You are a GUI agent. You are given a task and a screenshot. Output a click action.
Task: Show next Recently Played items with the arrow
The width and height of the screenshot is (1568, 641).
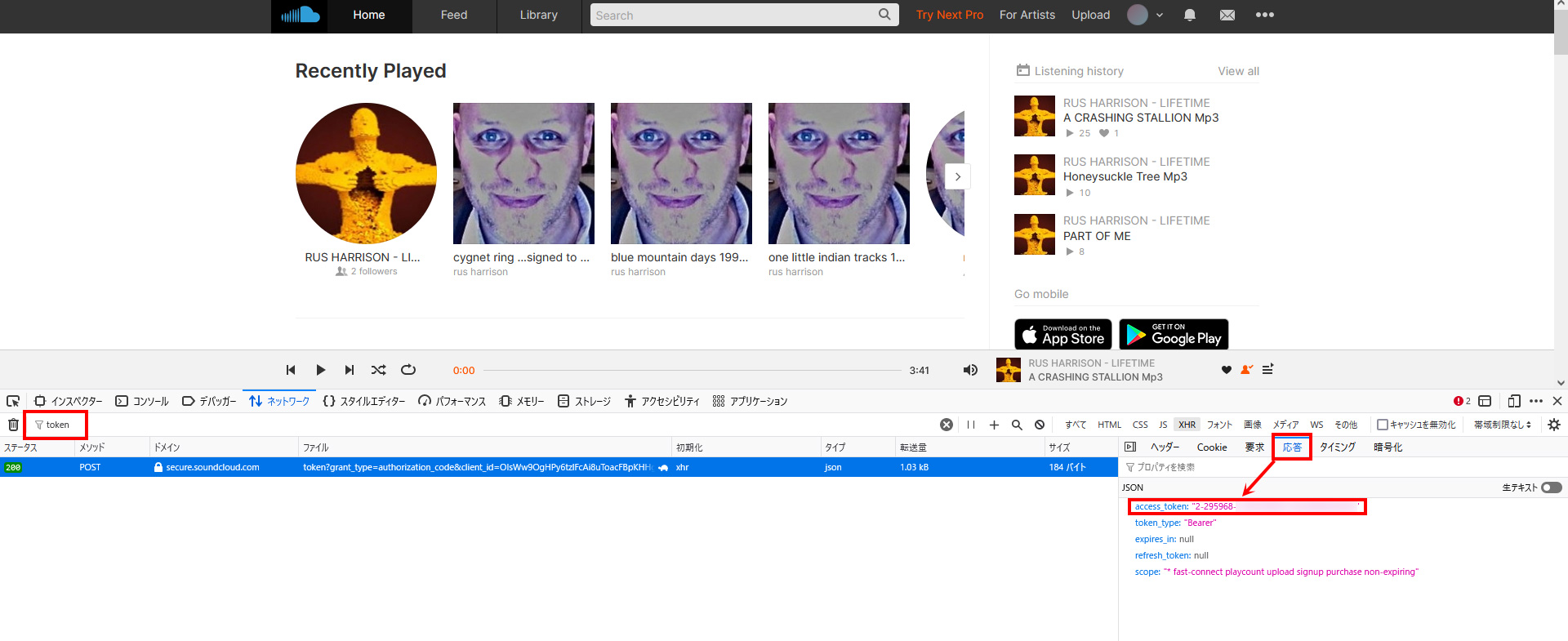point(957,176)
